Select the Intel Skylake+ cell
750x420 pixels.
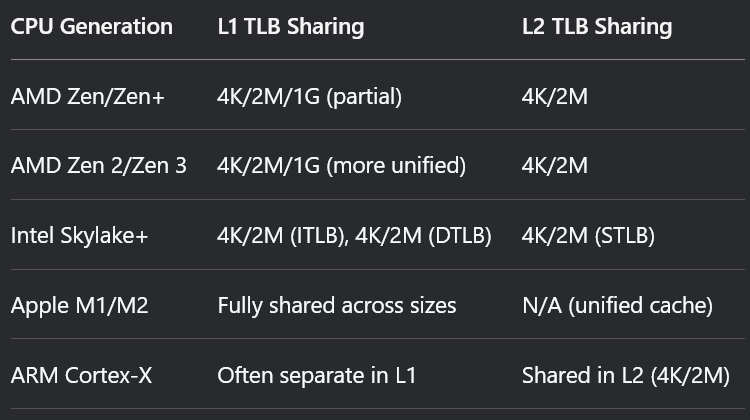(x=79, y=236)
